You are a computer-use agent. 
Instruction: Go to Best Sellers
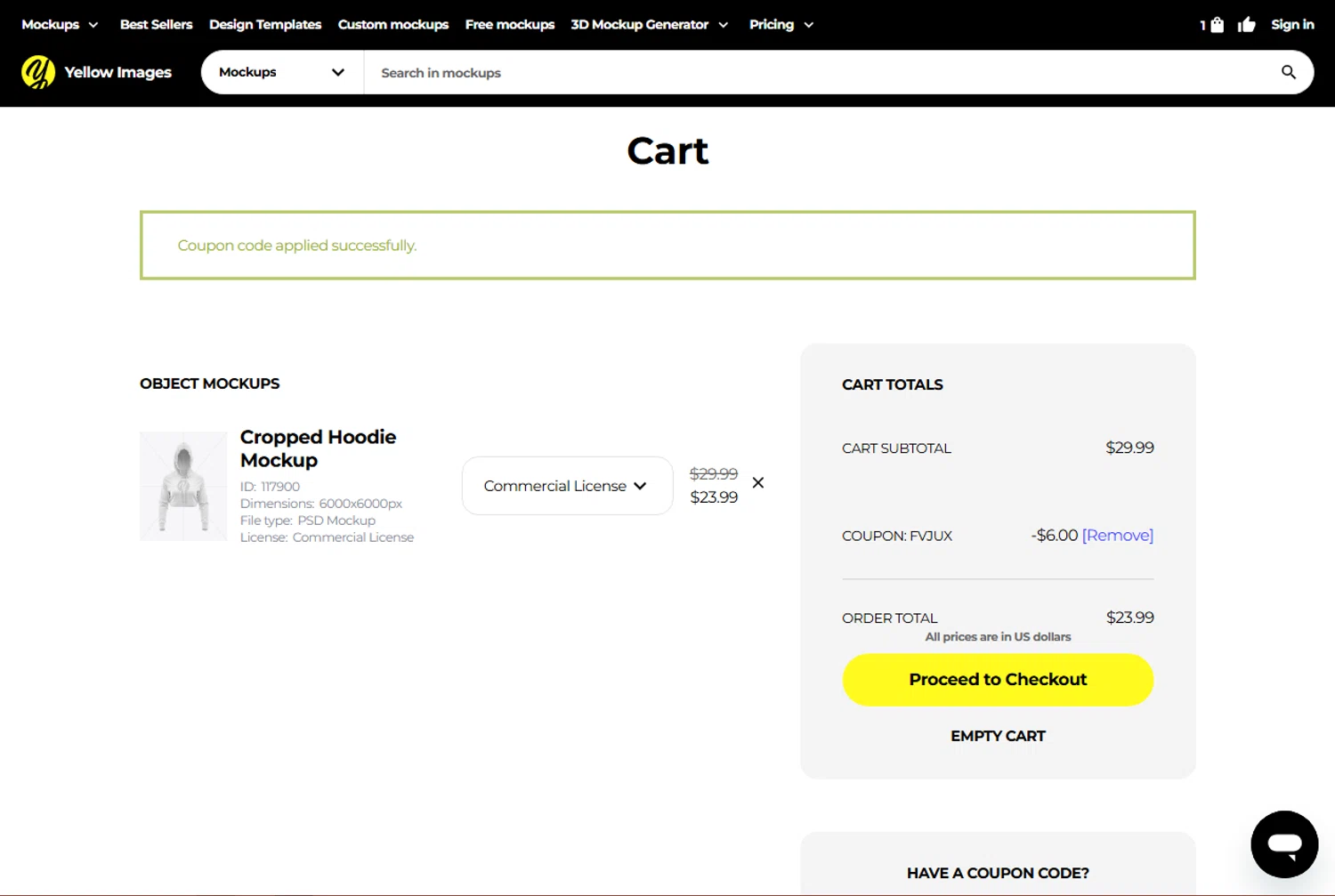156,25
